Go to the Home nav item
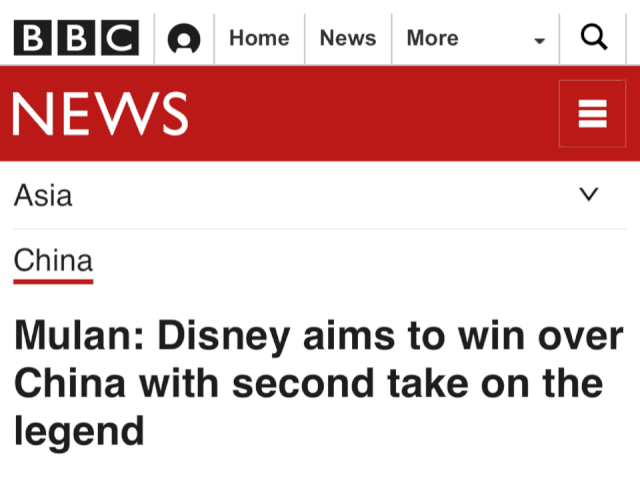Screen dimensions: 640x479 tap(259, 38)
